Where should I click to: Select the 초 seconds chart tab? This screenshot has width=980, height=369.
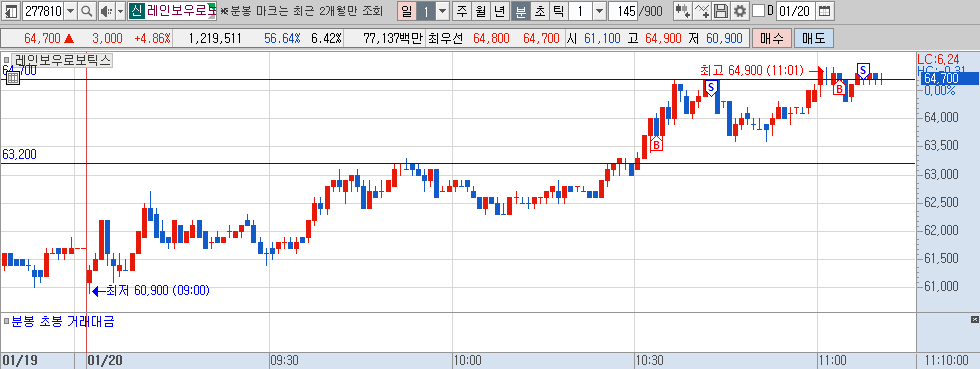coord(539,11)
